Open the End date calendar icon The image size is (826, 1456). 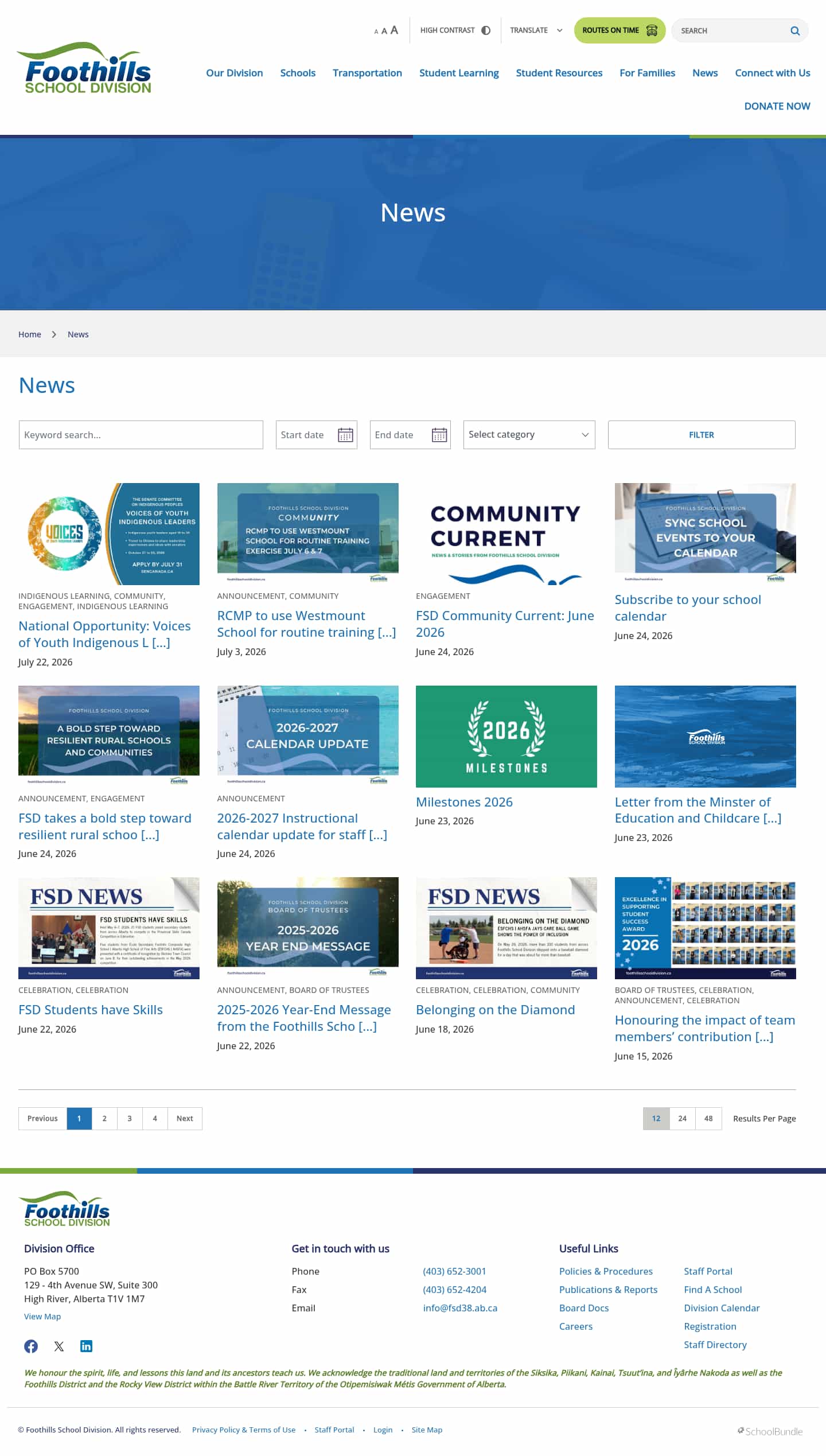[x=439, y=435]
